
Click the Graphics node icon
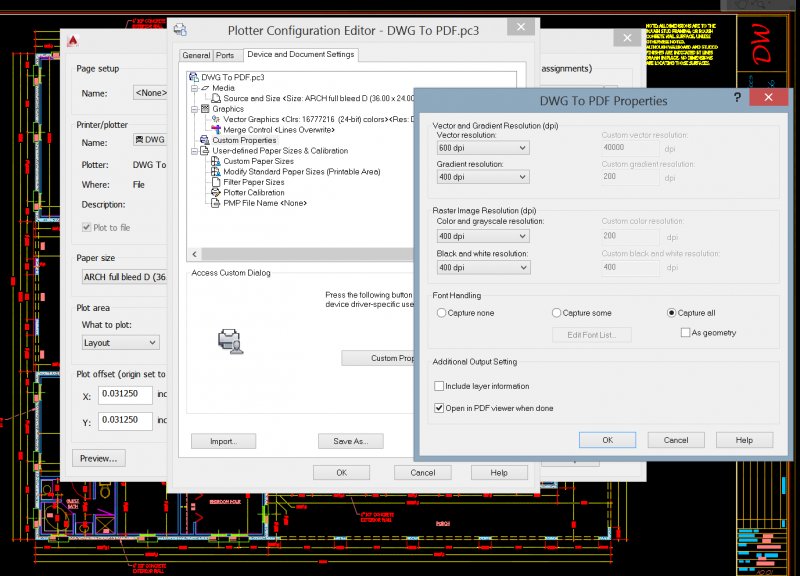pos(205,109)
